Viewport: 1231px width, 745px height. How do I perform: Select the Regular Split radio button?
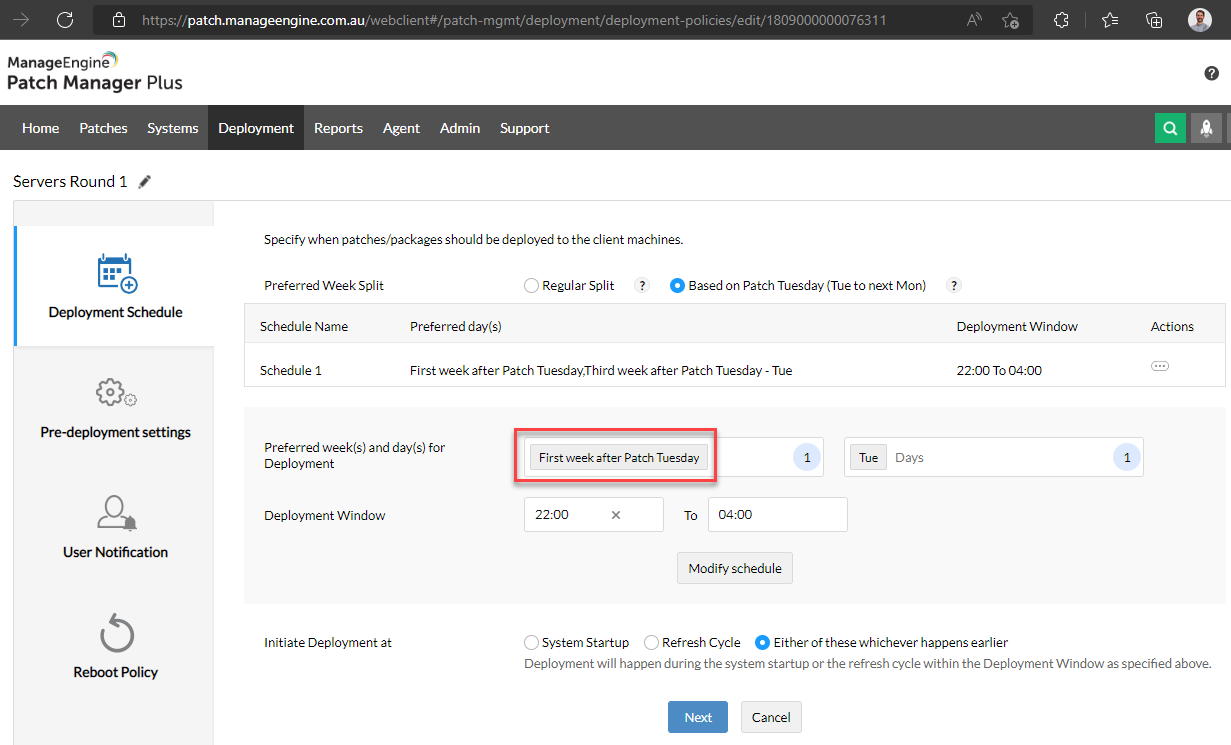[532, 286]
